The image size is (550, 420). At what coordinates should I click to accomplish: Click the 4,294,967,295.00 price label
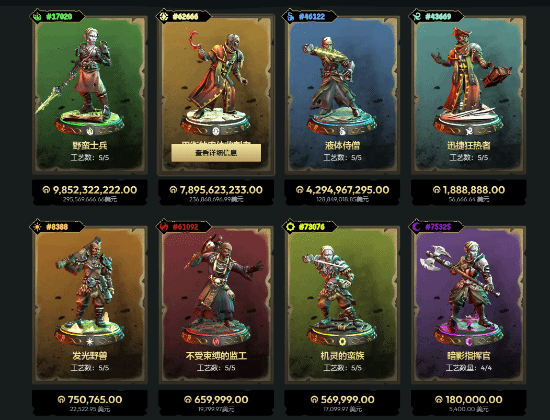coord(342,192)
